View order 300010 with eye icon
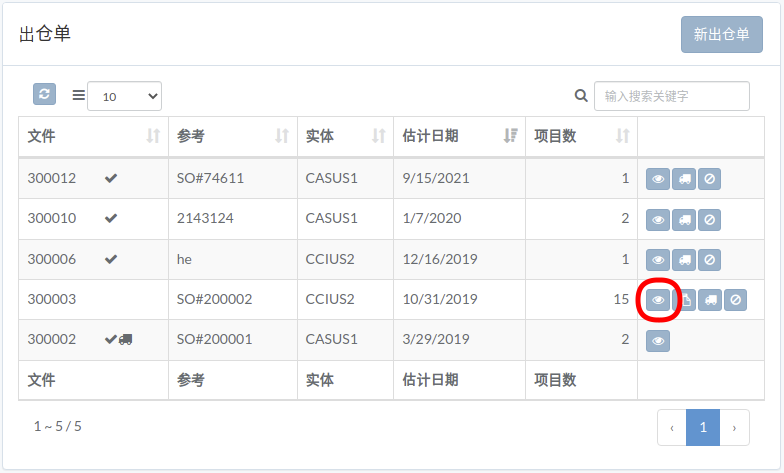The width and height of the screenshot is (784, 473). pos(658,220)
